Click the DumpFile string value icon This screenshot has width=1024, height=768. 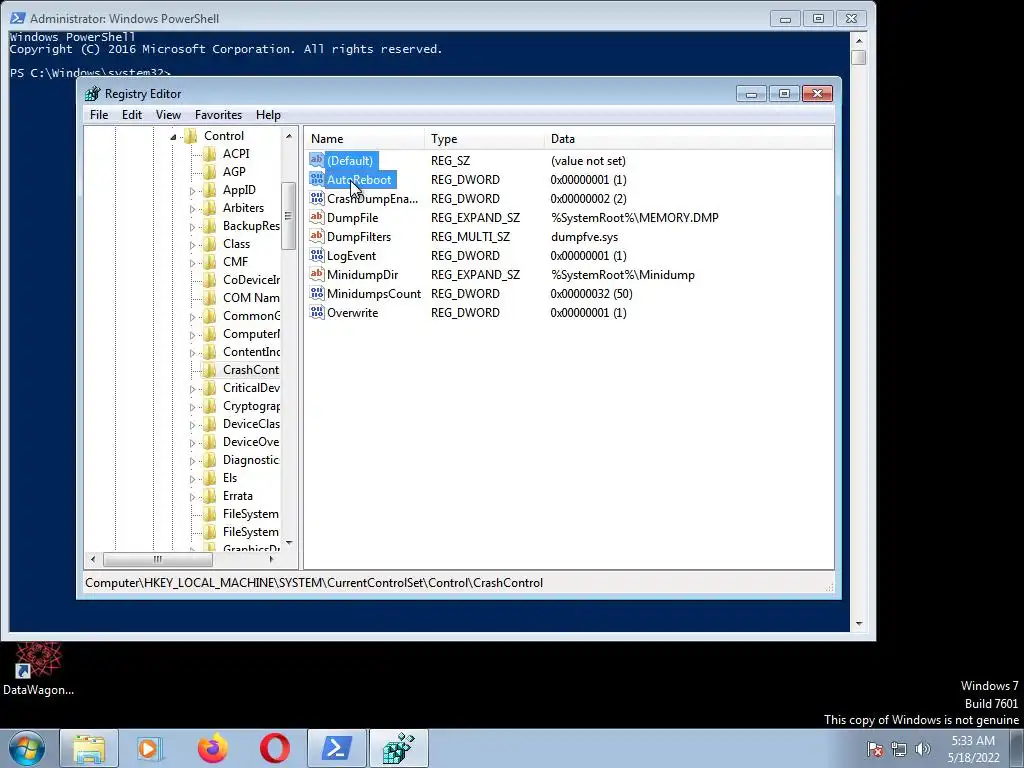click(x=317, y=217)
